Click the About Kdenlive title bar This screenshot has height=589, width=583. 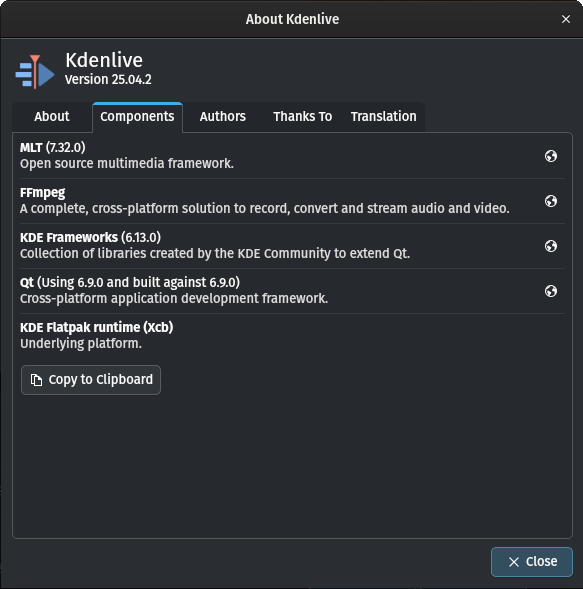(x=292, y=19)
